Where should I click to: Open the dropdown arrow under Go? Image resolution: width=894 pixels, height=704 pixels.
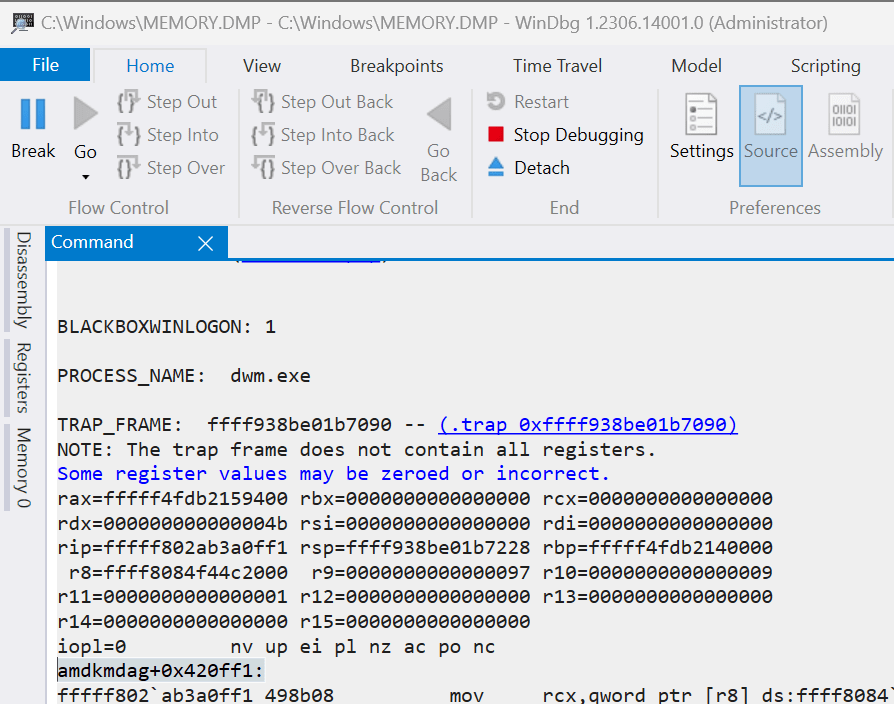[x=86, y=177]
